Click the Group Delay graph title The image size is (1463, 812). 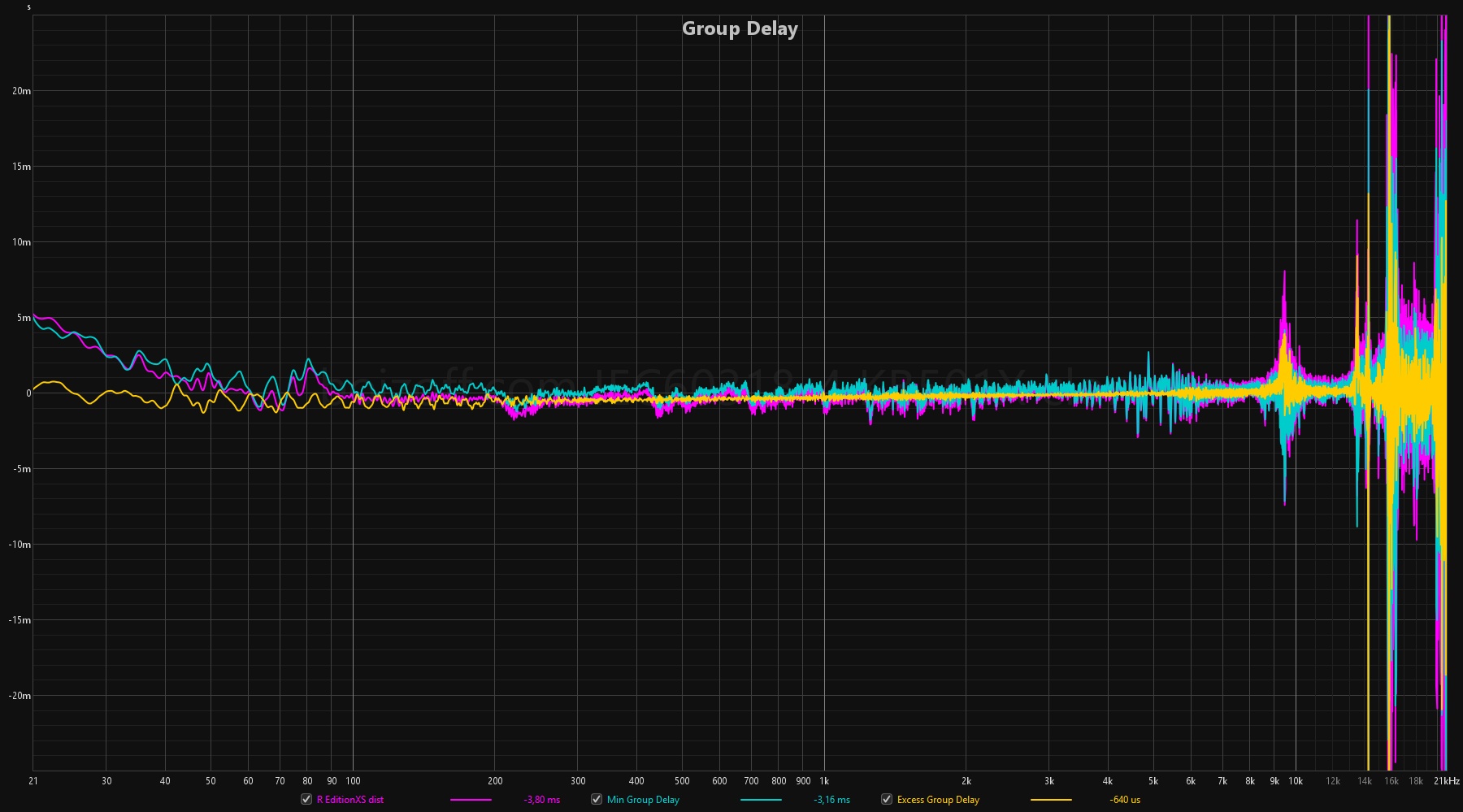[740, 28]
